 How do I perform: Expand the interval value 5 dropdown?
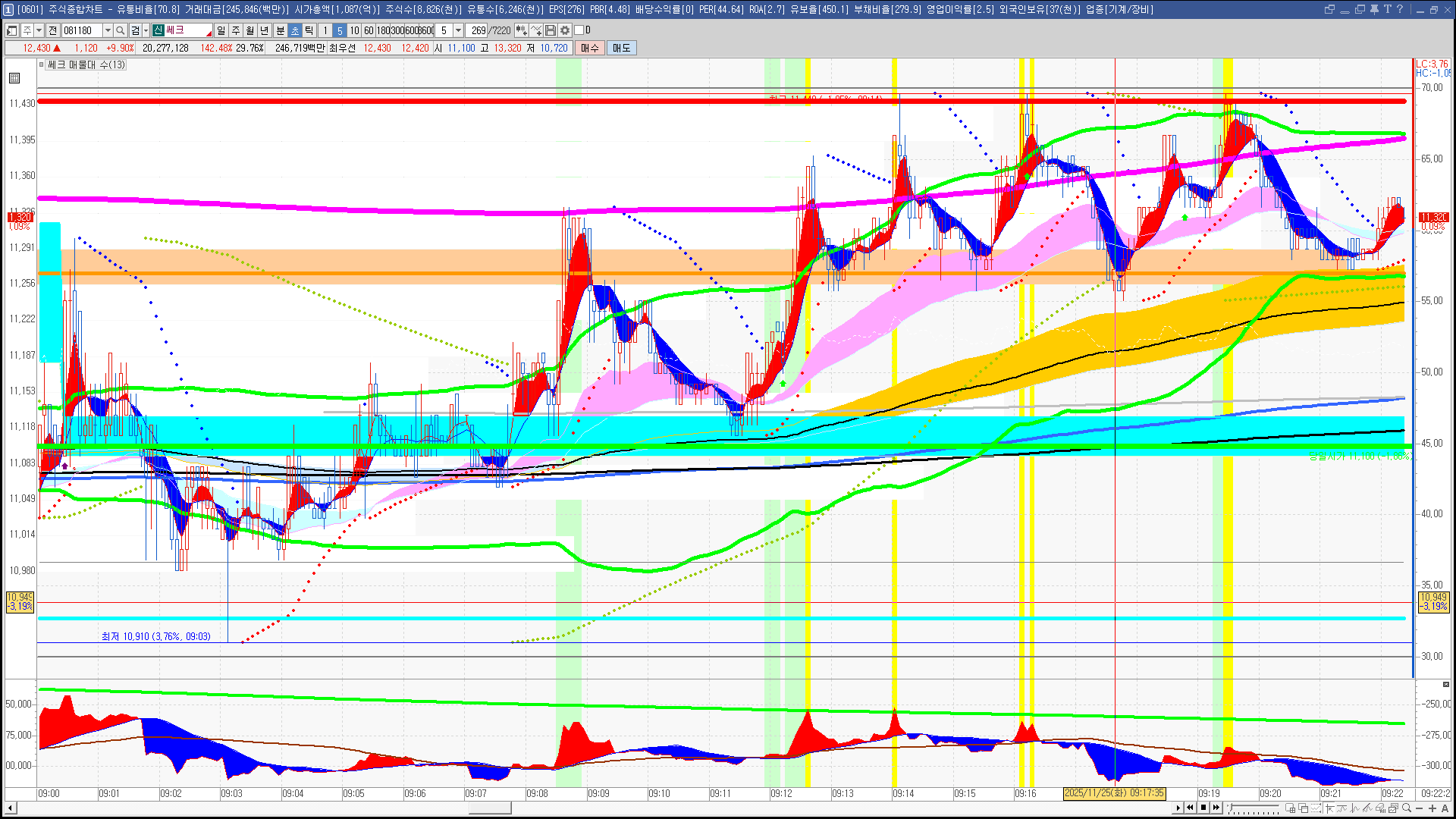[458, 30]
